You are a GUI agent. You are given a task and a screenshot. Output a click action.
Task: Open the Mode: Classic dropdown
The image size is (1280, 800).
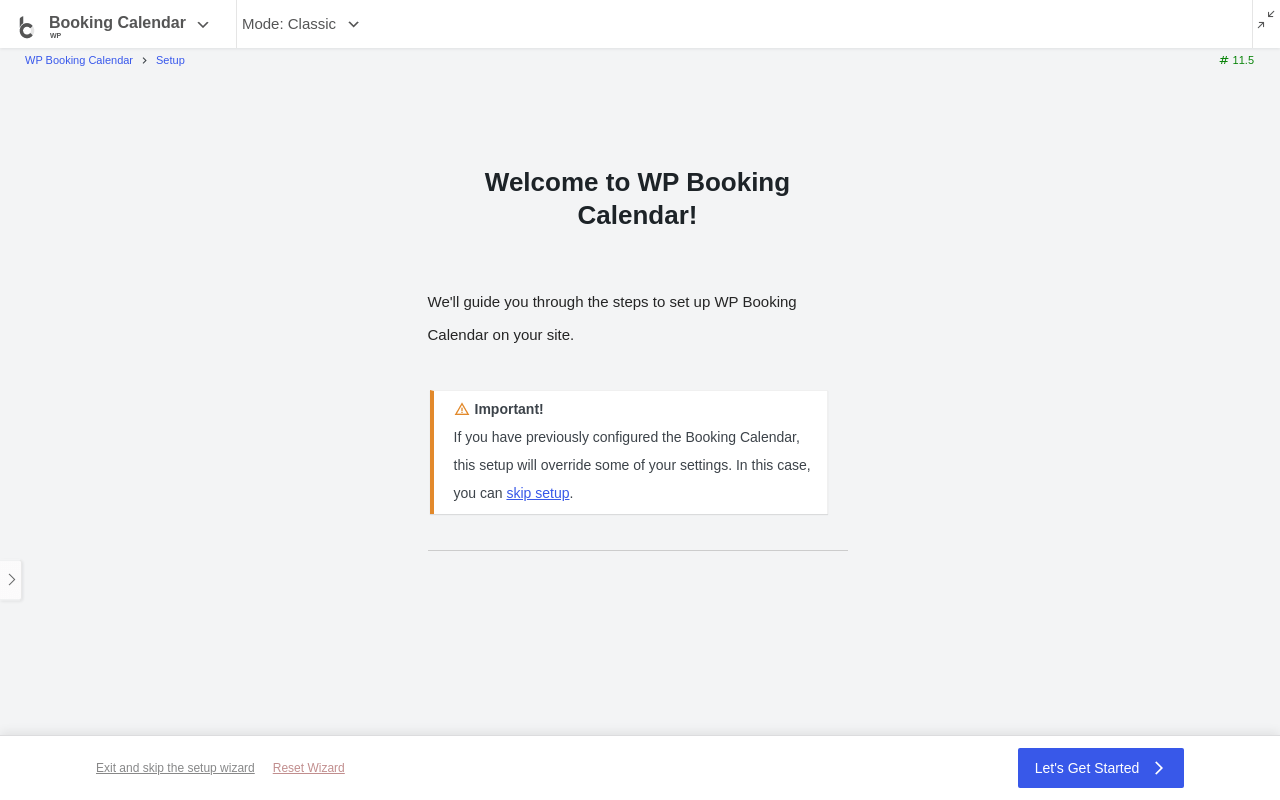tap(300, 24)
